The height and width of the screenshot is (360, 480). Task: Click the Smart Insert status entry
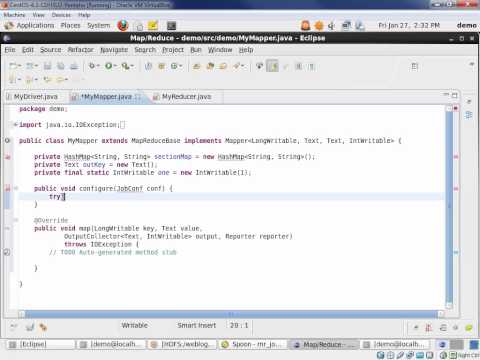(x=197, y=325)
